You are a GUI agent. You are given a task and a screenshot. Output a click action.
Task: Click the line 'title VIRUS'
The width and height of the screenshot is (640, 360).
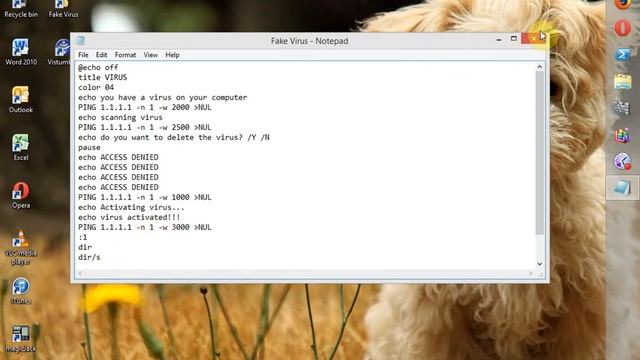[x=102, y=77]
